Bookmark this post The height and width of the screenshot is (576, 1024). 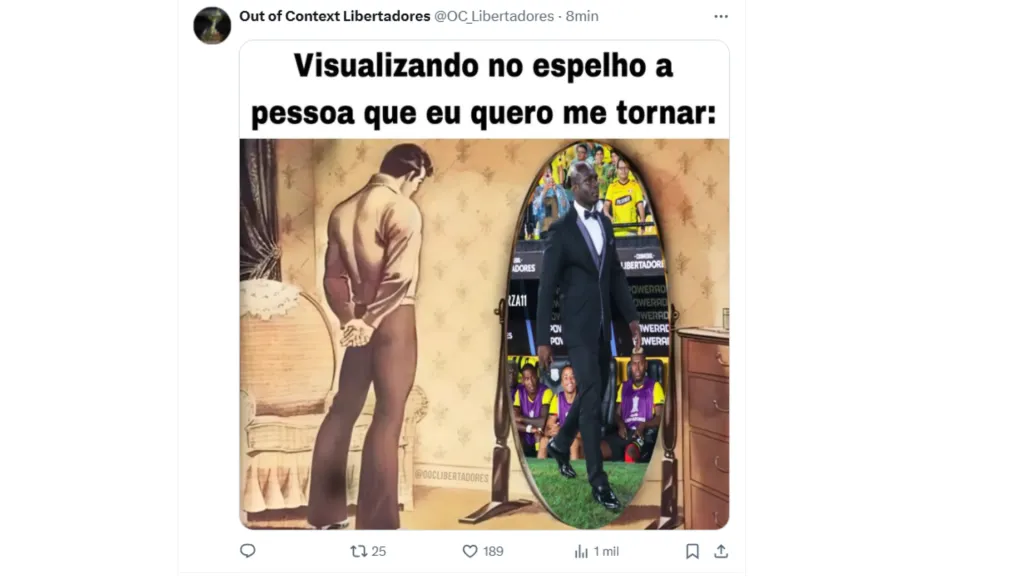(692, 552)
